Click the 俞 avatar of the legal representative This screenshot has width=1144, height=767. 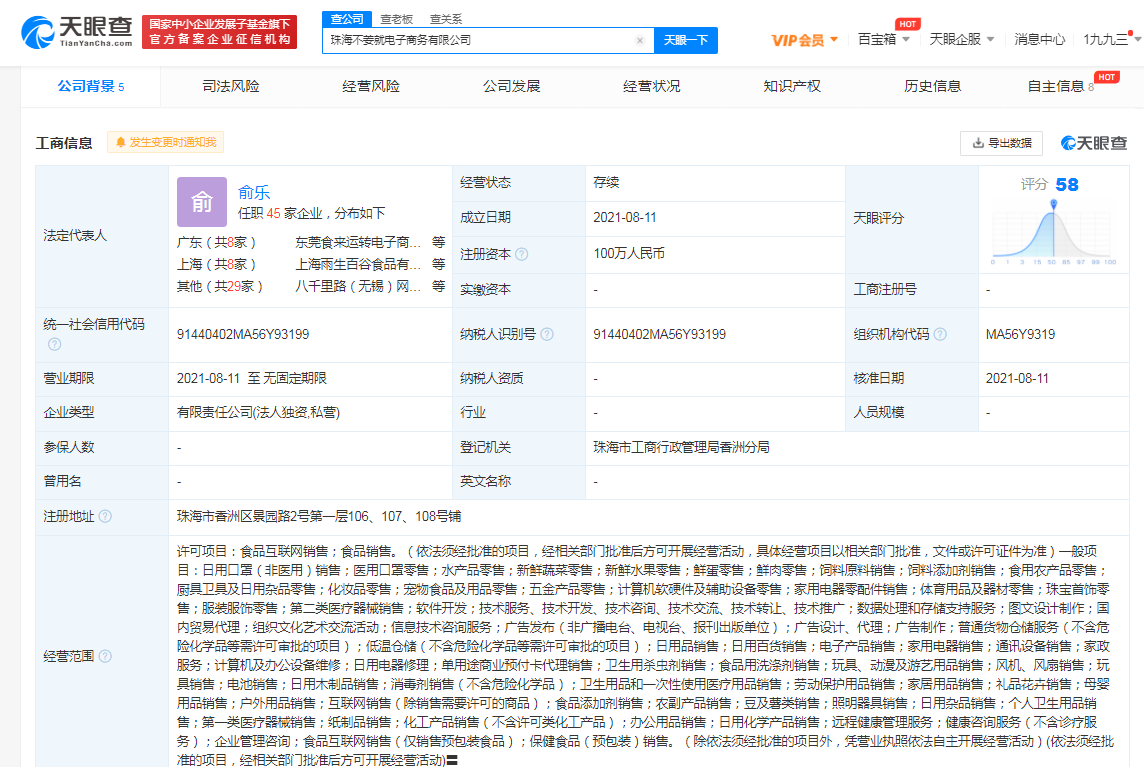pos(201,202)
